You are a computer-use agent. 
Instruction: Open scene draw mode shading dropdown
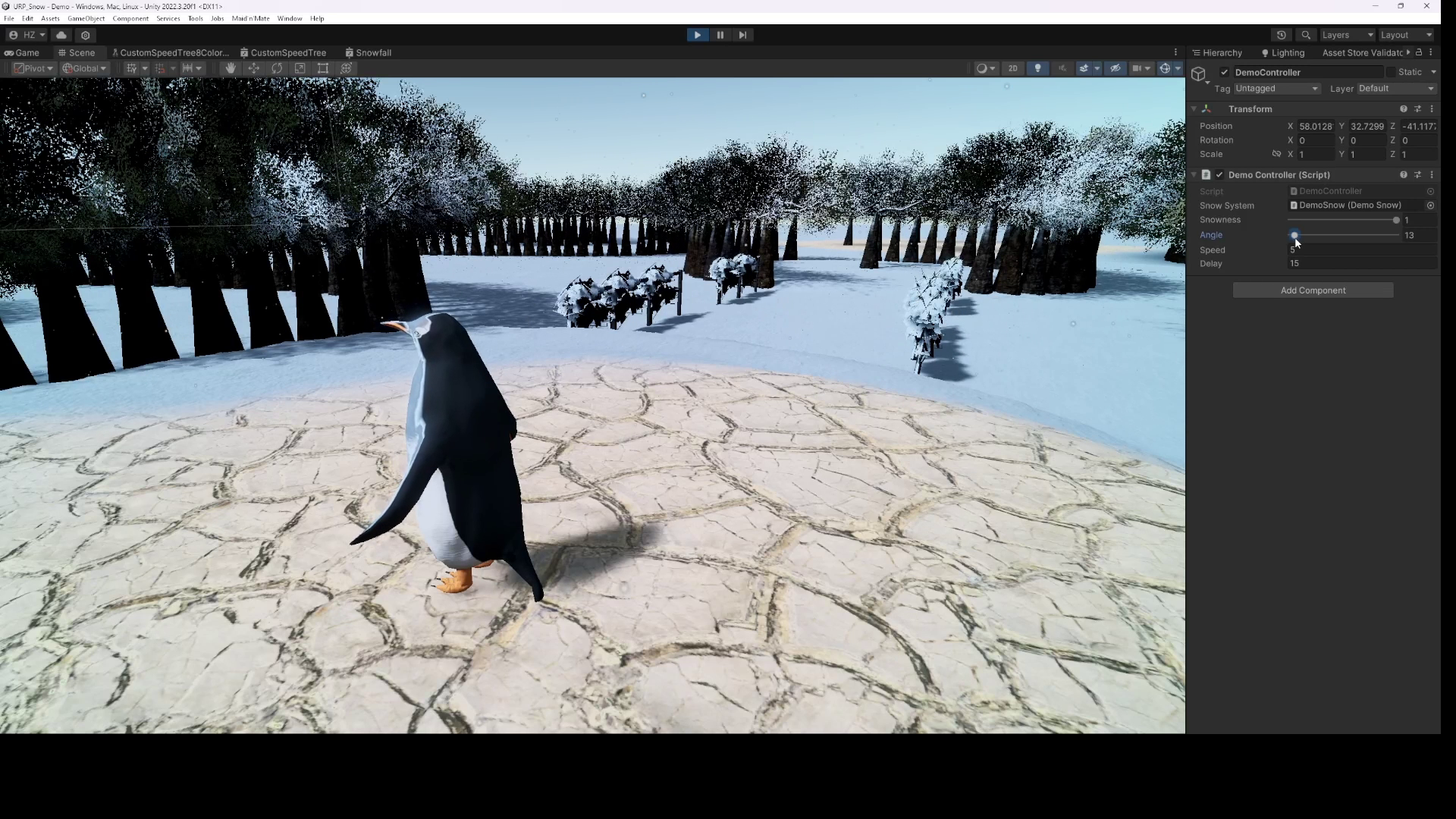pyautogui.click(x=986, y=68)
